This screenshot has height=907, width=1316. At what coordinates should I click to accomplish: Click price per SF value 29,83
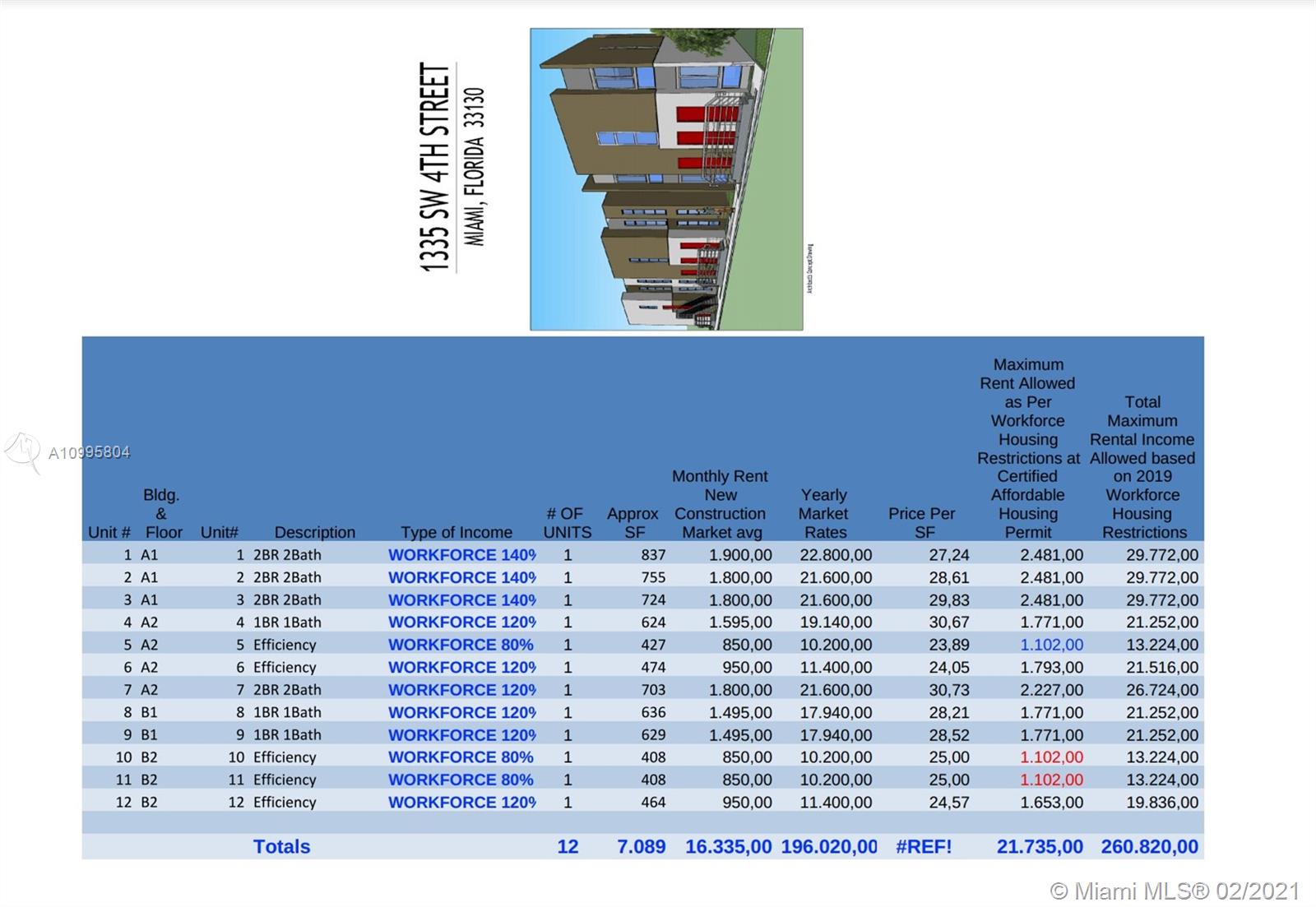(949, 600)
